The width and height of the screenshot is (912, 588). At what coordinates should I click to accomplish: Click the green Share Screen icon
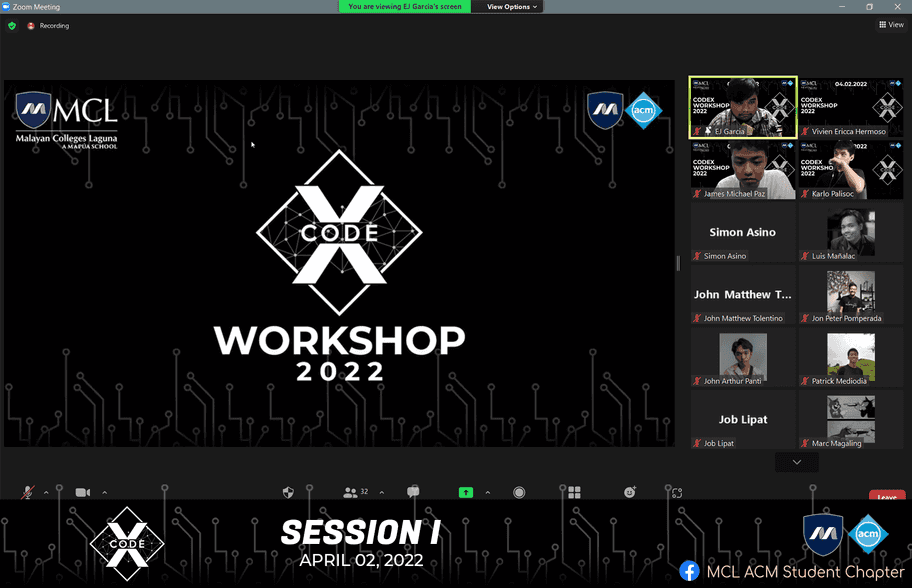[466, 492]
